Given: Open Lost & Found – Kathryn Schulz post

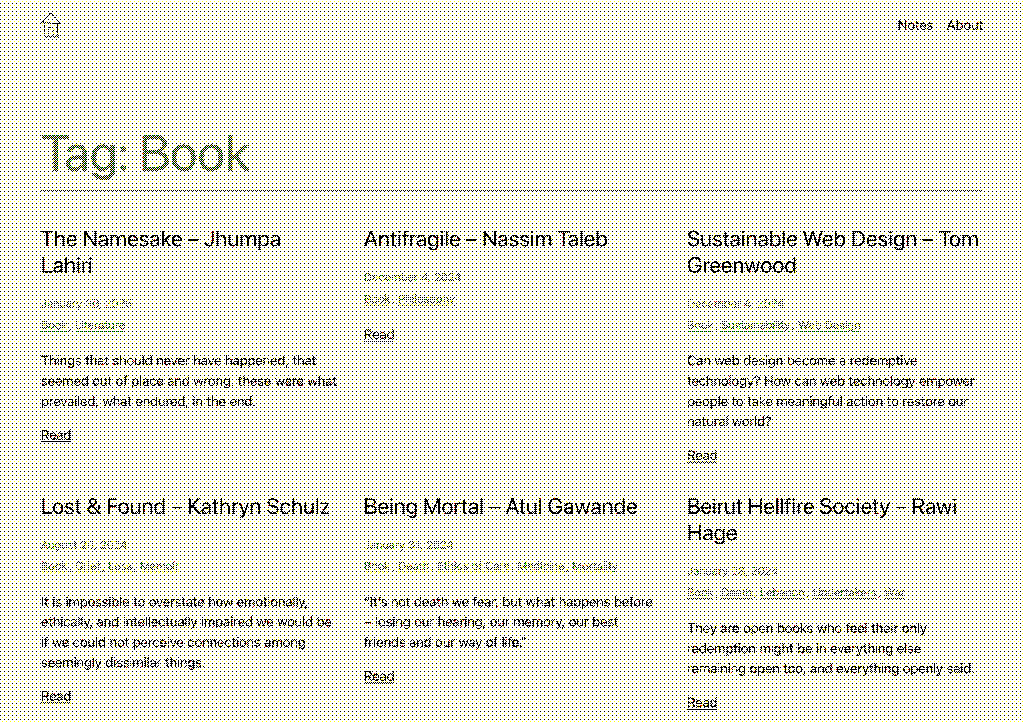Looking at the screenshot, I should click(185, 507).
